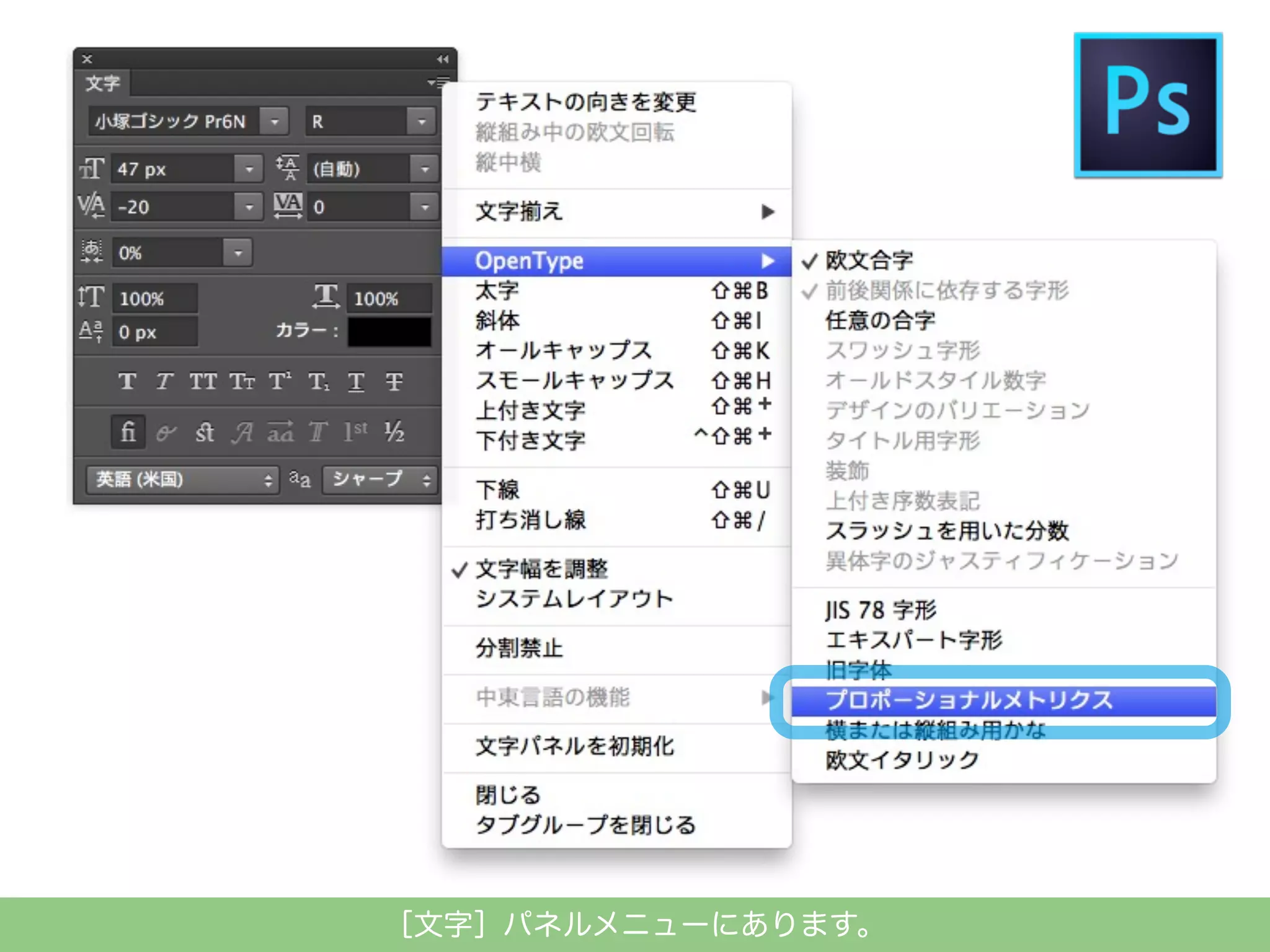Toggle contextual alternates script button
The width and height of the screenshot is (1270, 952).
click(x=166, y=431)
